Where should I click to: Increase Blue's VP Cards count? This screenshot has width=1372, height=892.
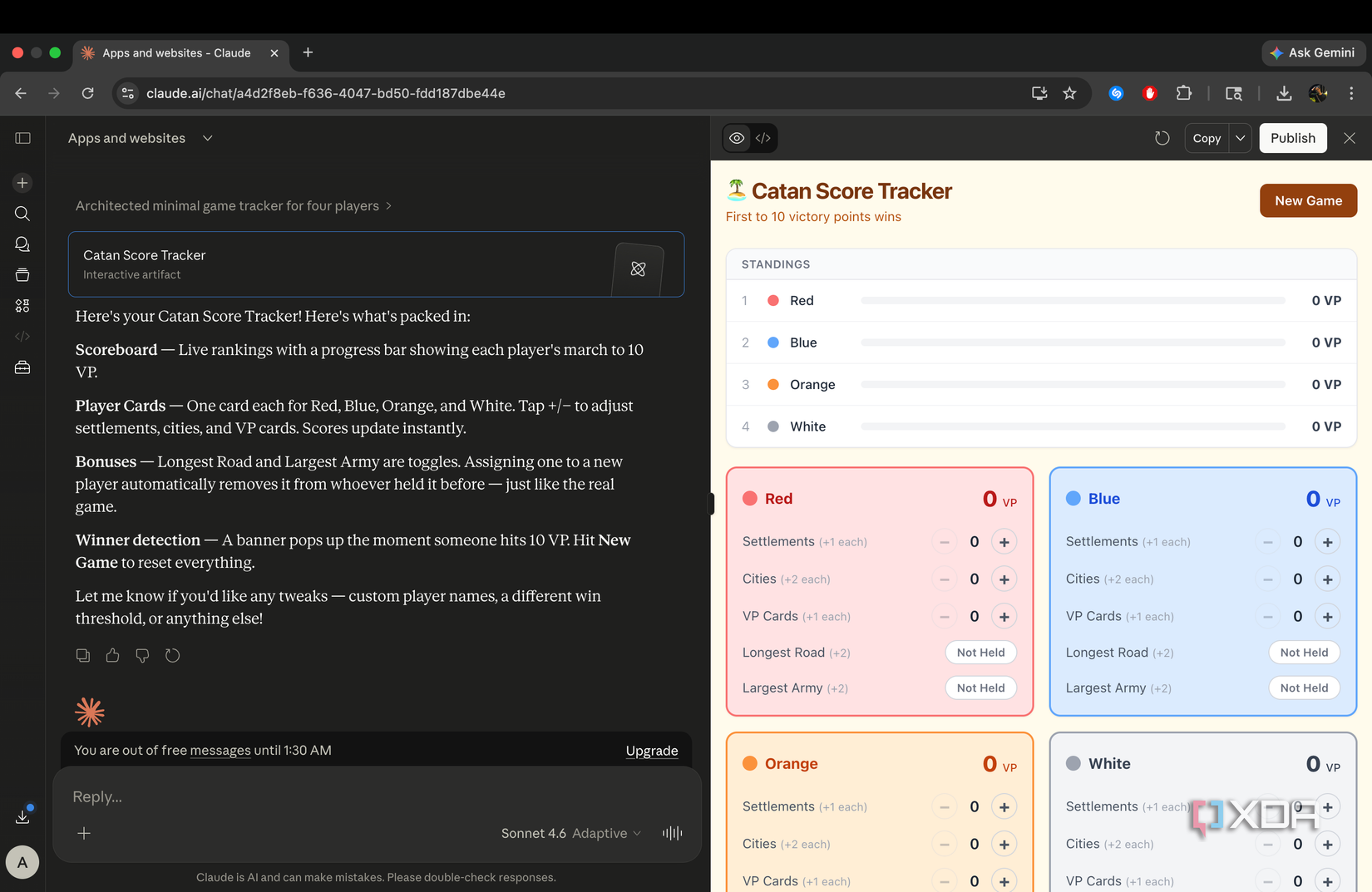click(x=1328, y=617)
